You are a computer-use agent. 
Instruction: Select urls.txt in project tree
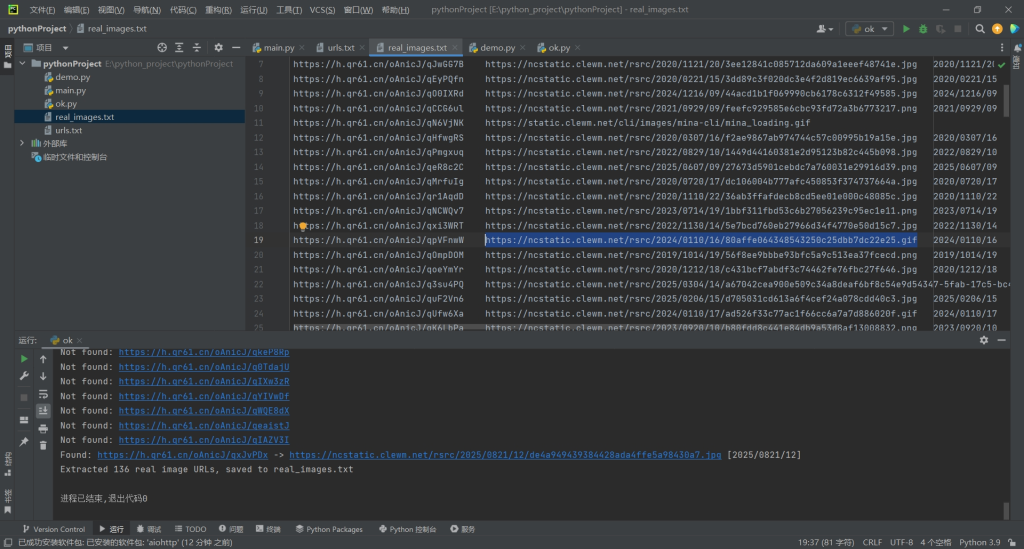pyautogui.click(x=69, y=130)
